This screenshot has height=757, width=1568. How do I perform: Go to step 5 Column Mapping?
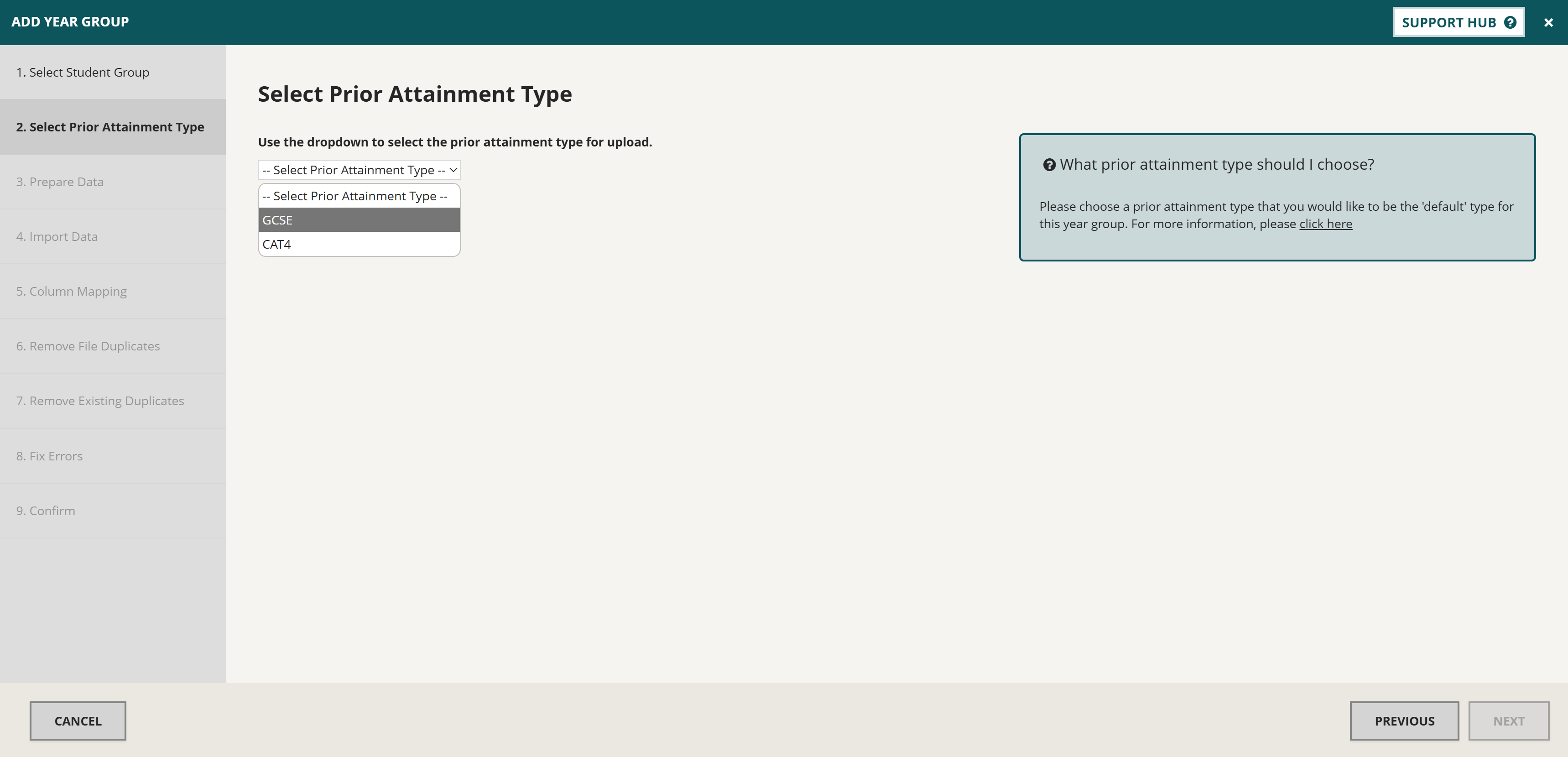(x=113, y=292)
